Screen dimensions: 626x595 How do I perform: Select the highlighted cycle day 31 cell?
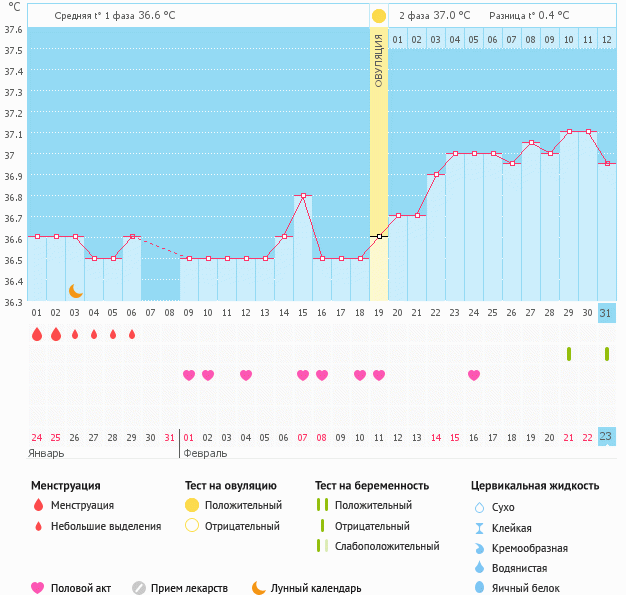pos(606,313)
